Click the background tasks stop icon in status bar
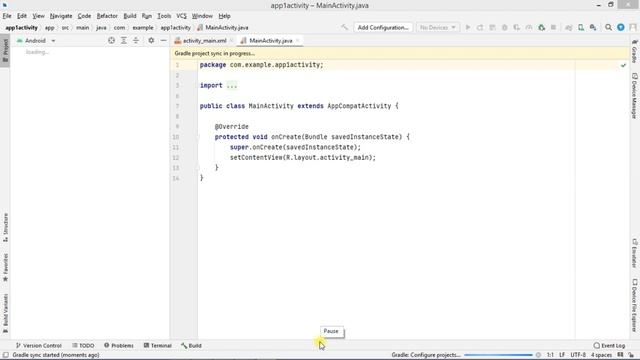This screenshot has height=360, width=640. [538, 355]
